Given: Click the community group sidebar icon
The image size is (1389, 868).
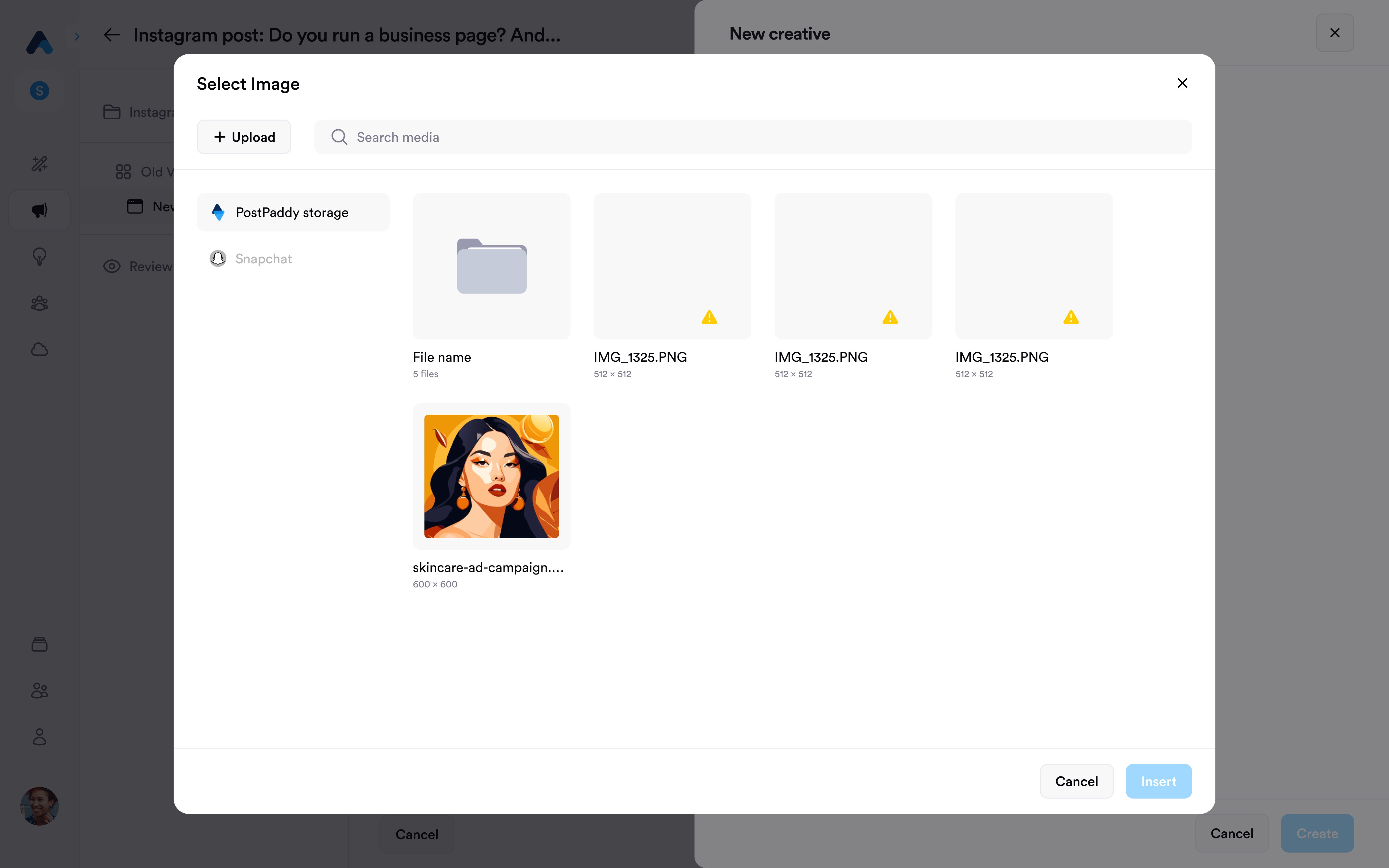Looking at the screenshot, I should (x=39, y=303).
